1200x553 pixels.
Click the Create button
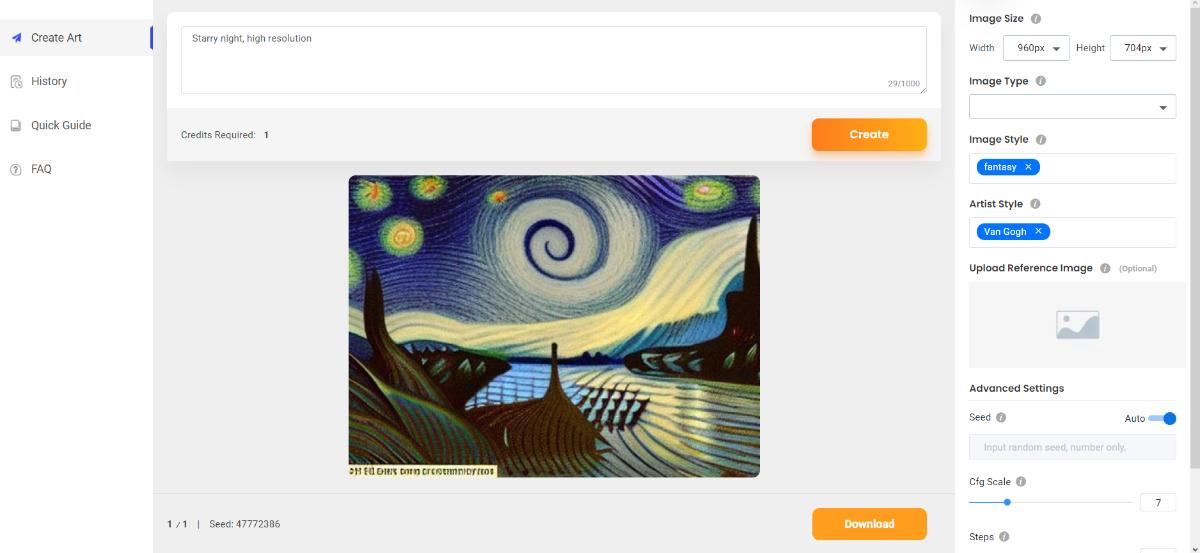click(x=869, y=134)
